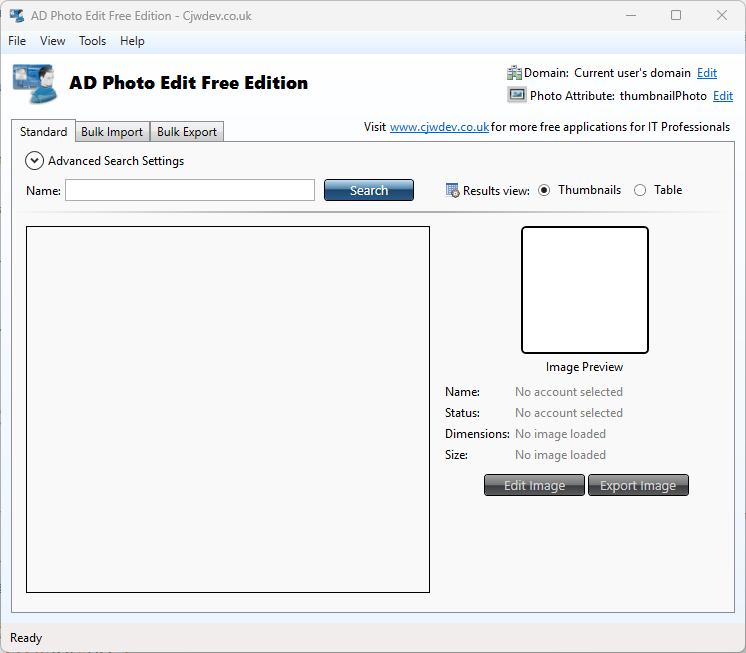This screenshot has height=653, width=746.
Task: Open the Help menu
Action: tap(132, 41)
